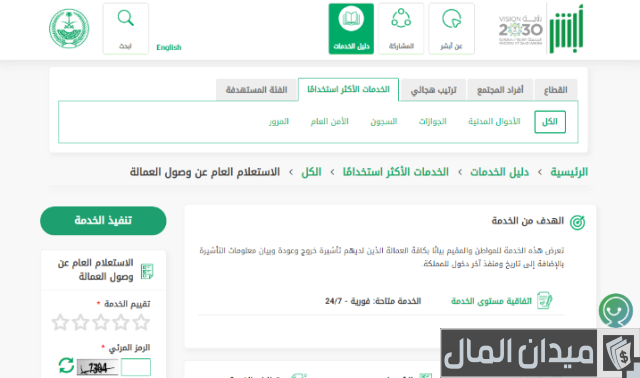This screenshot has height=378, width=640.
Task: Rate the service three stars
Action: tap(100, 322)
